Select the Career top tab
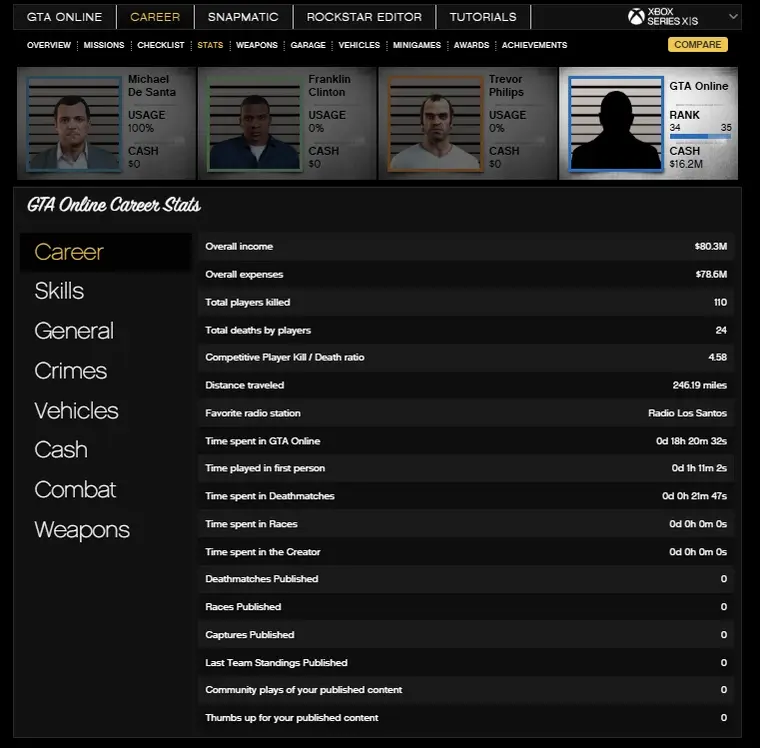Image resolution: width=760 pixels, height=748 pixels. point(155,17)
